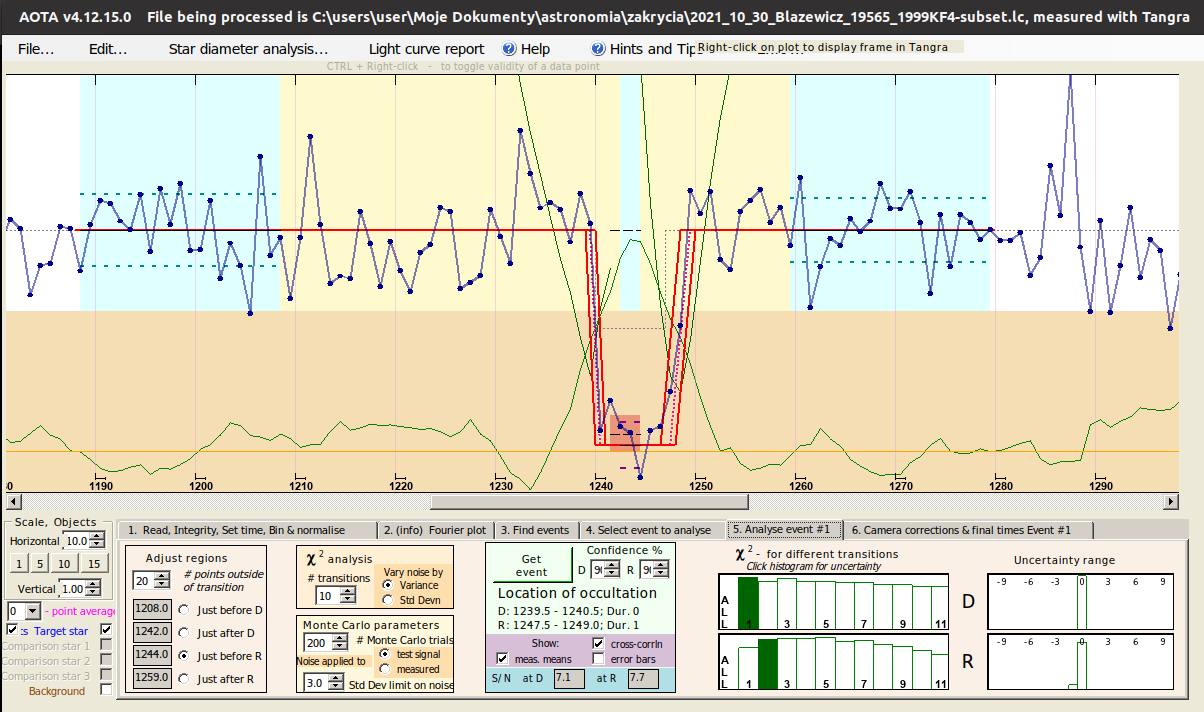
Task: Click dark green bar 2 in R histogram
Action: [768, 664]
